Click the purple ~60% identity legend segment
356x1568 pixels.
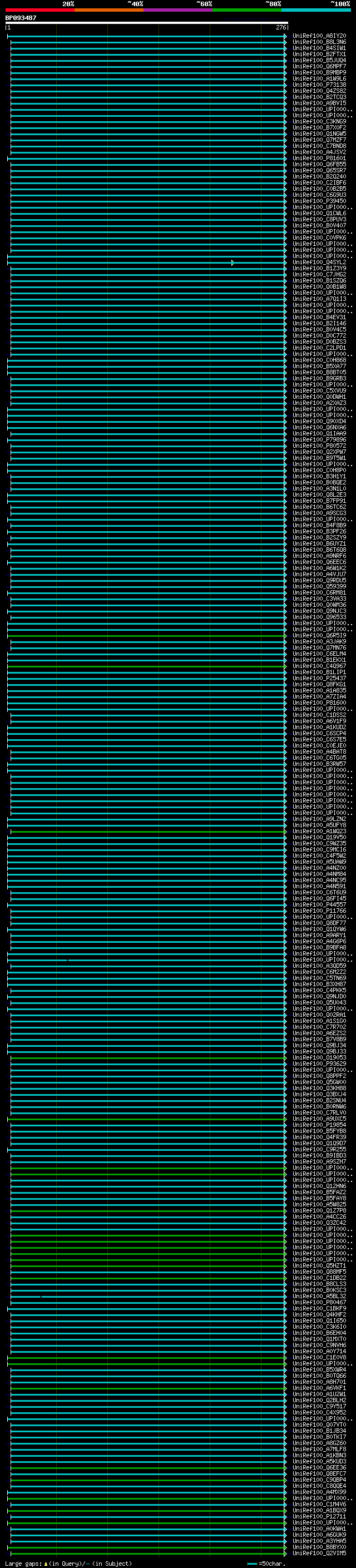click(x=179, y=10)
